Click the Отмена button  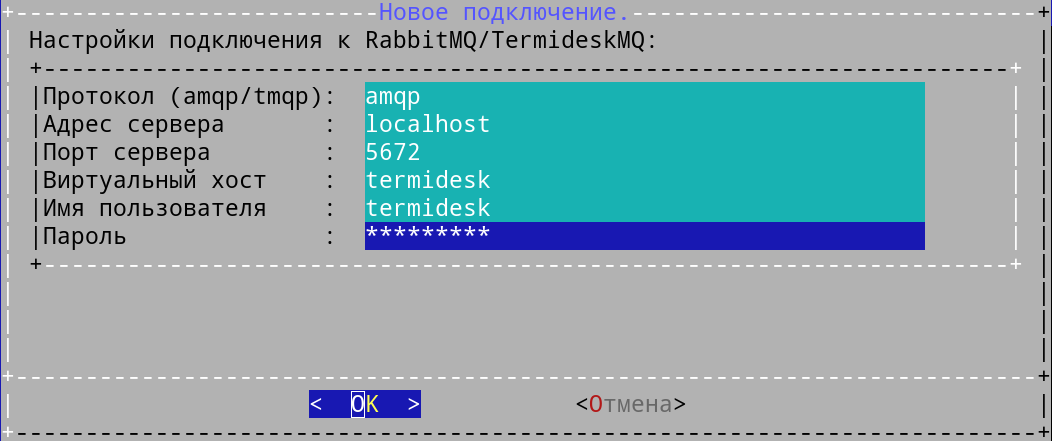(x=631, y=404)
